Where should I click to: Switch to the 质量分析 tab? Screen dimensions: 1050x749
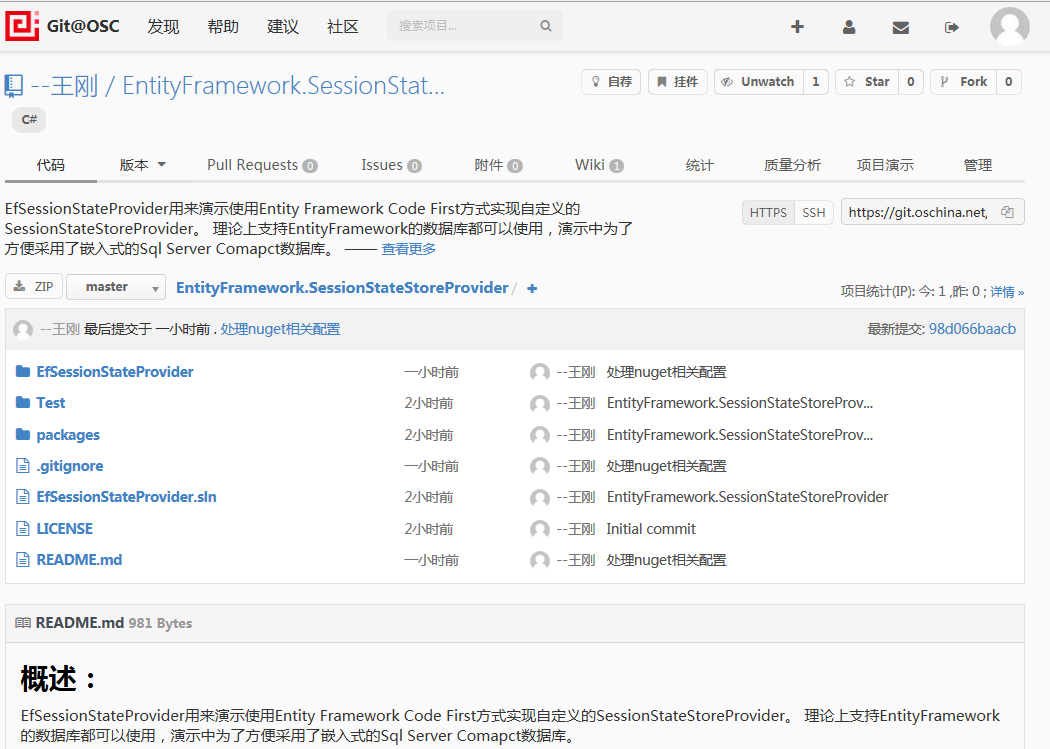click(792, 165)
